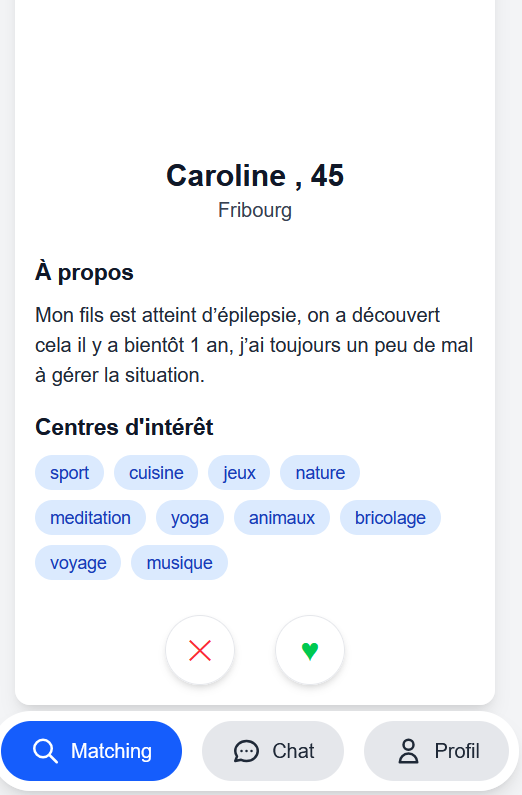Select the musique interest tag

tap(179, 563)
